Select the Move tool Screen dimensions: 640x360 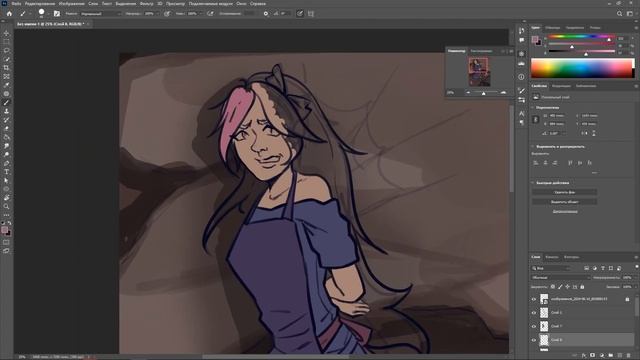(x=6, y=33)
